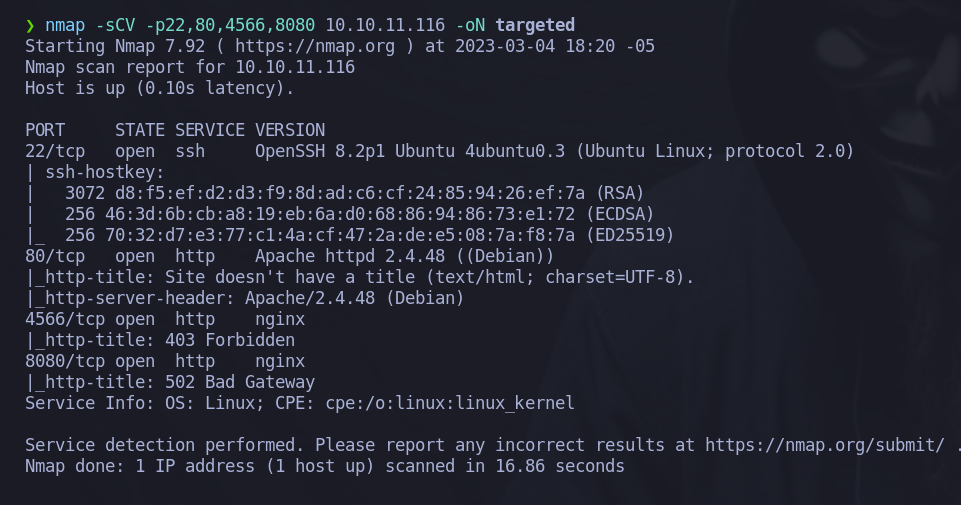Viewport: 961px width, 505px height.
Task: Click the -sCV flag in the command
Action: [x=115, y=26]
